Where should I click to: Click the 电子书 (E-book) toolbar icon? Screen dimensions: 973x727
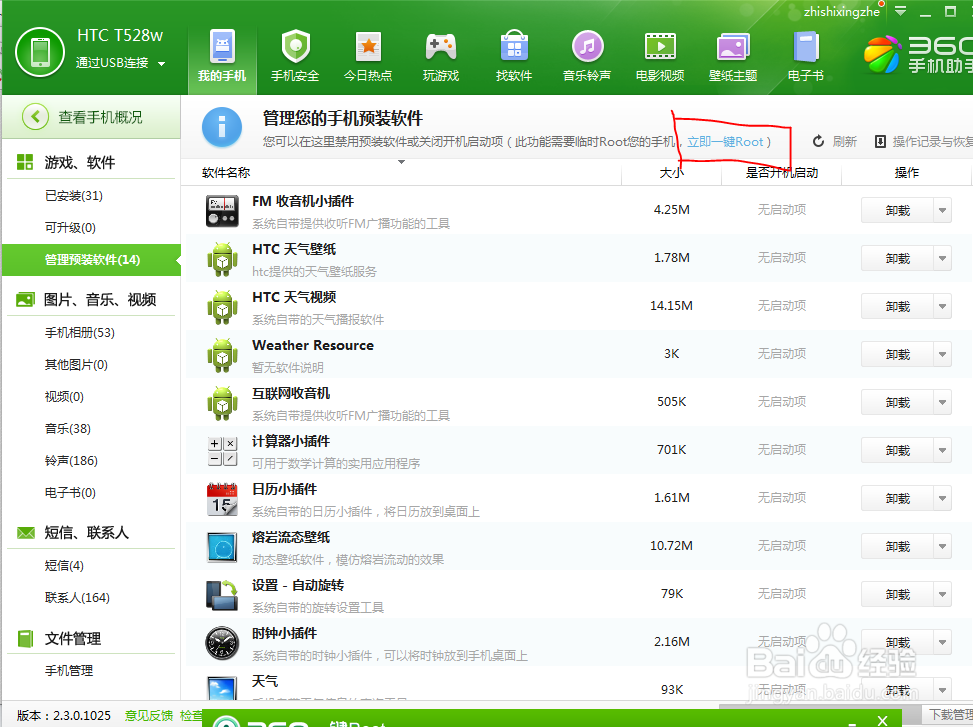pos(805,52)
